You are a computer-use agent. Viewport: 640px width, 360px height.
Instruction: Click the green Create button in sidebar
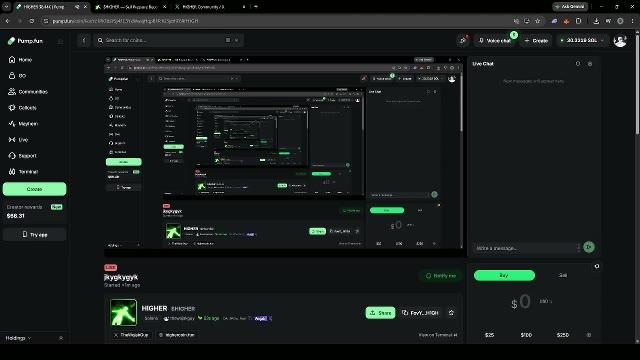34,189
